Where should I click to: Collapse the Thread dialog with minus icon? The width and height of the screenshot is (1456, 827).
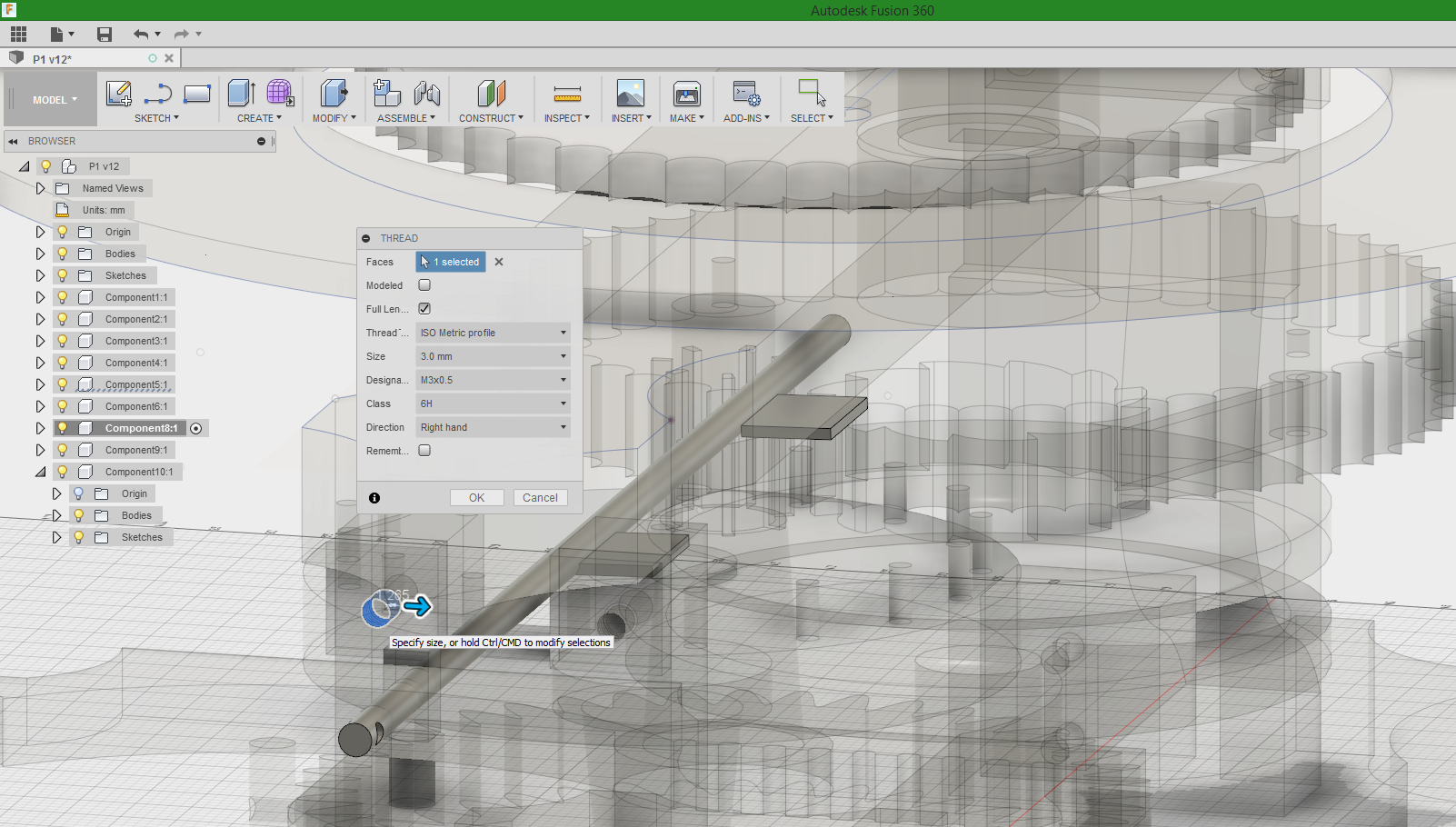tap(366, 238)
